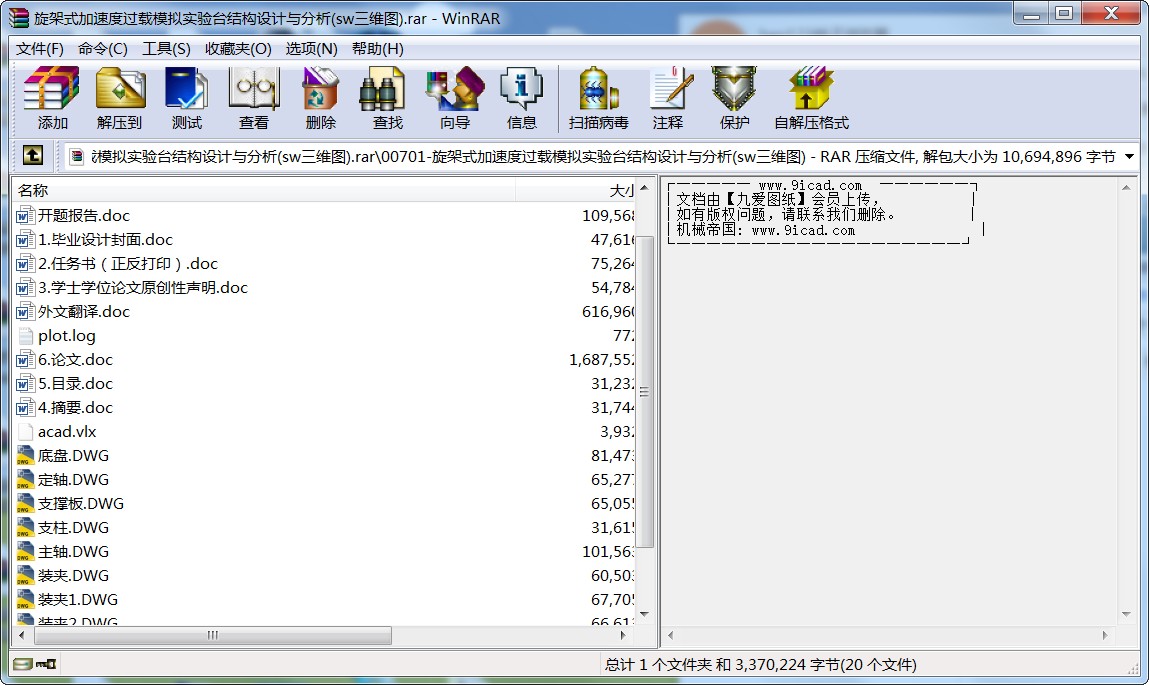
Task: Click the DWG icon beside 主轴.DWG
Action: (x=26, y=552)
